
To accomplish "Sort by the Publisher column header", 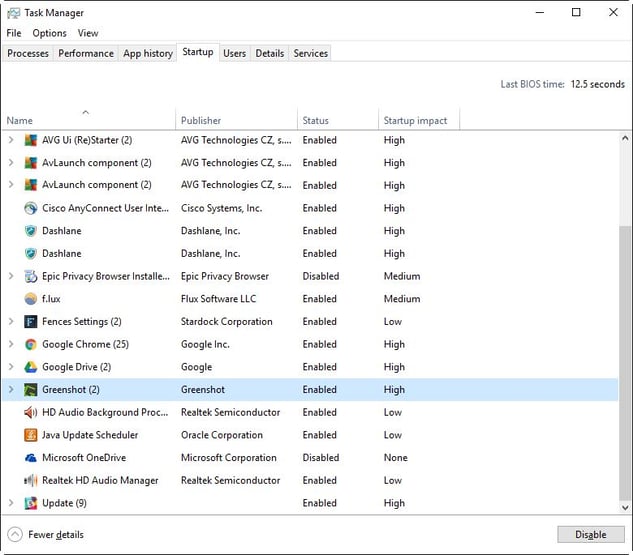I will coord(237,120).
